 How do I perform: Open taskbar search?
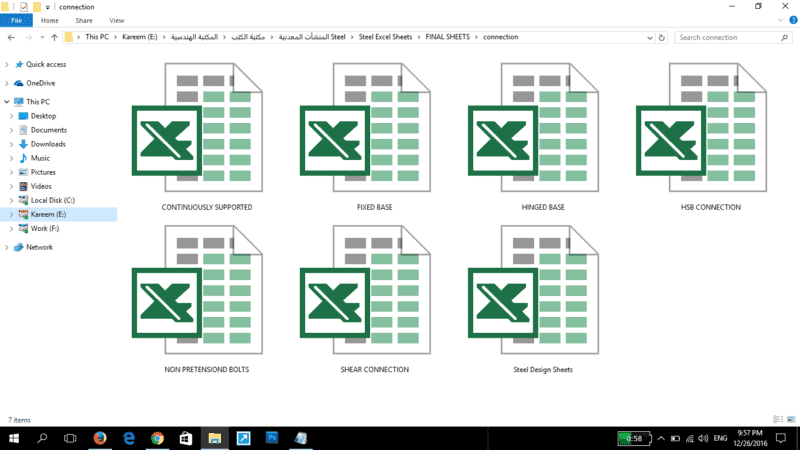42,438
